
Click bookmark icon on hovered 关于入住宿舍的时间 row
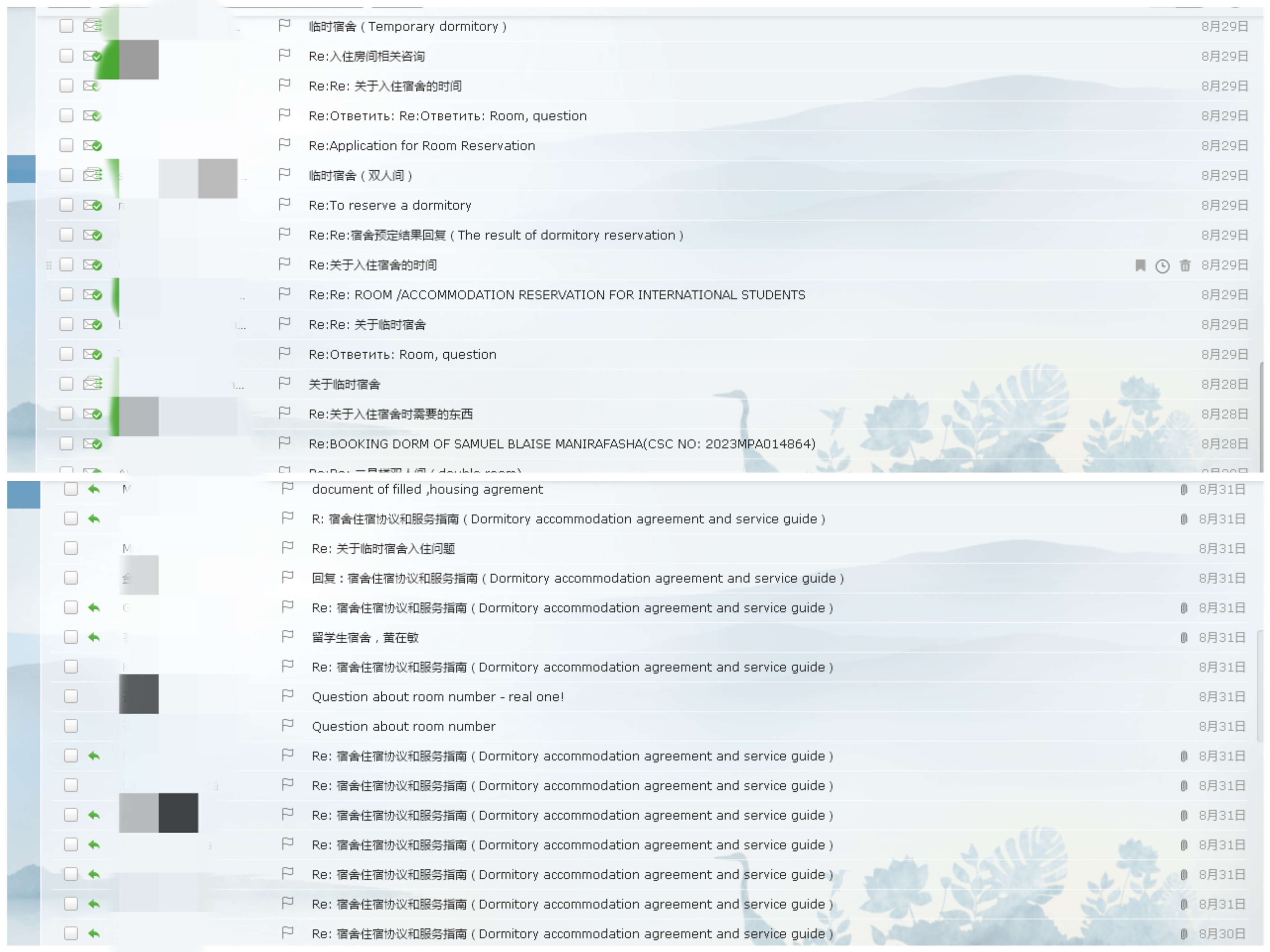coord(1140,265)
